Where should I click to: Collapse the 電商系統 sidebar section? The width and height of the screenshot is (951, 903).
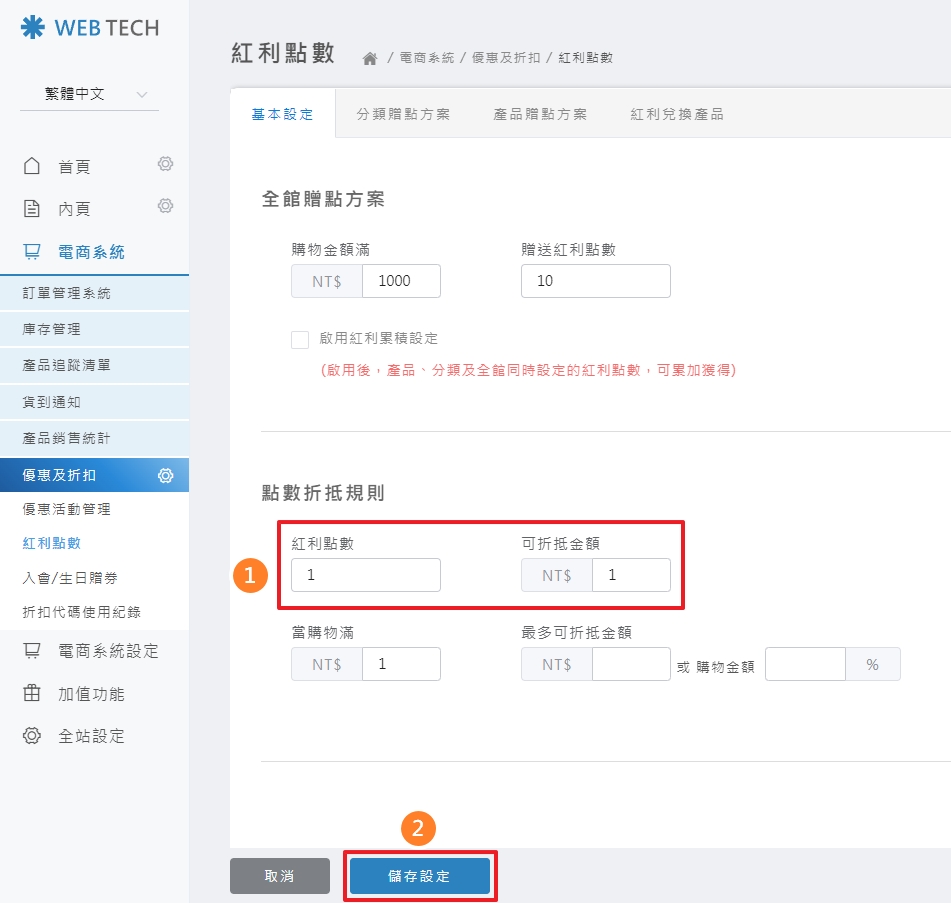click(x=90, y=251)
